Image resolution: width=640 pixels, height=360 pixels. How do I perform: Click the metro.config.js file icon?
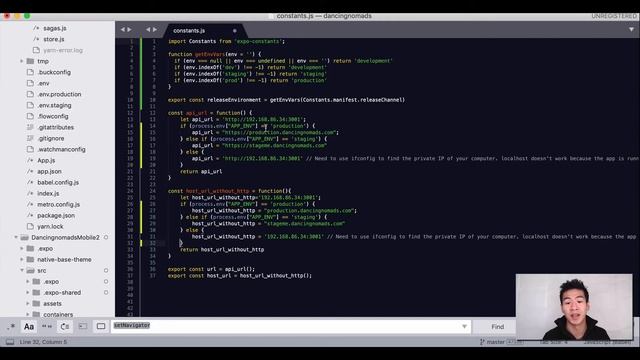(30, 204)
